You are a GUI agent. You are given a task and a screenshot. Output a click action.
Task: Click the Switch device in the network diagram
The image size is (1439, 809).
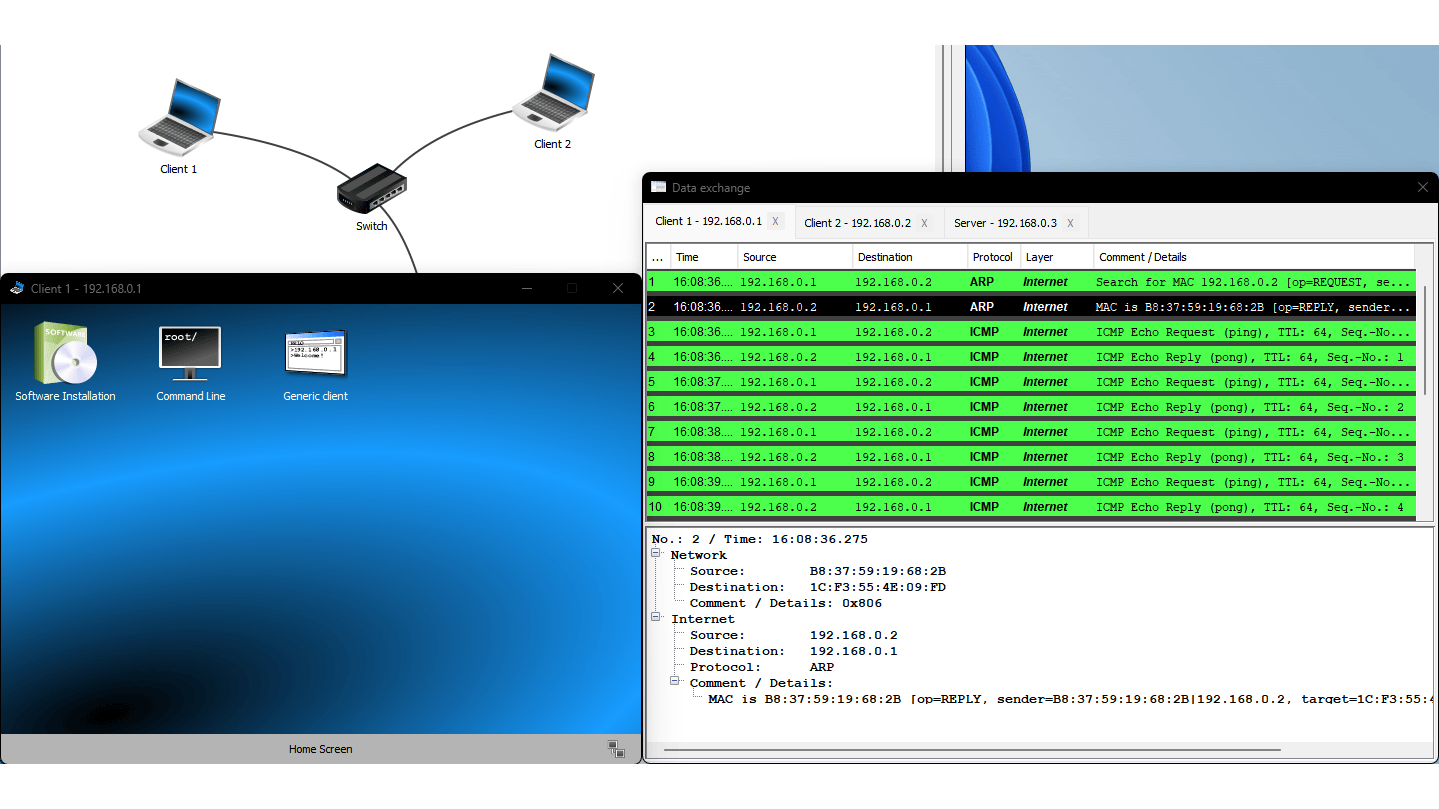pos(372,189)
